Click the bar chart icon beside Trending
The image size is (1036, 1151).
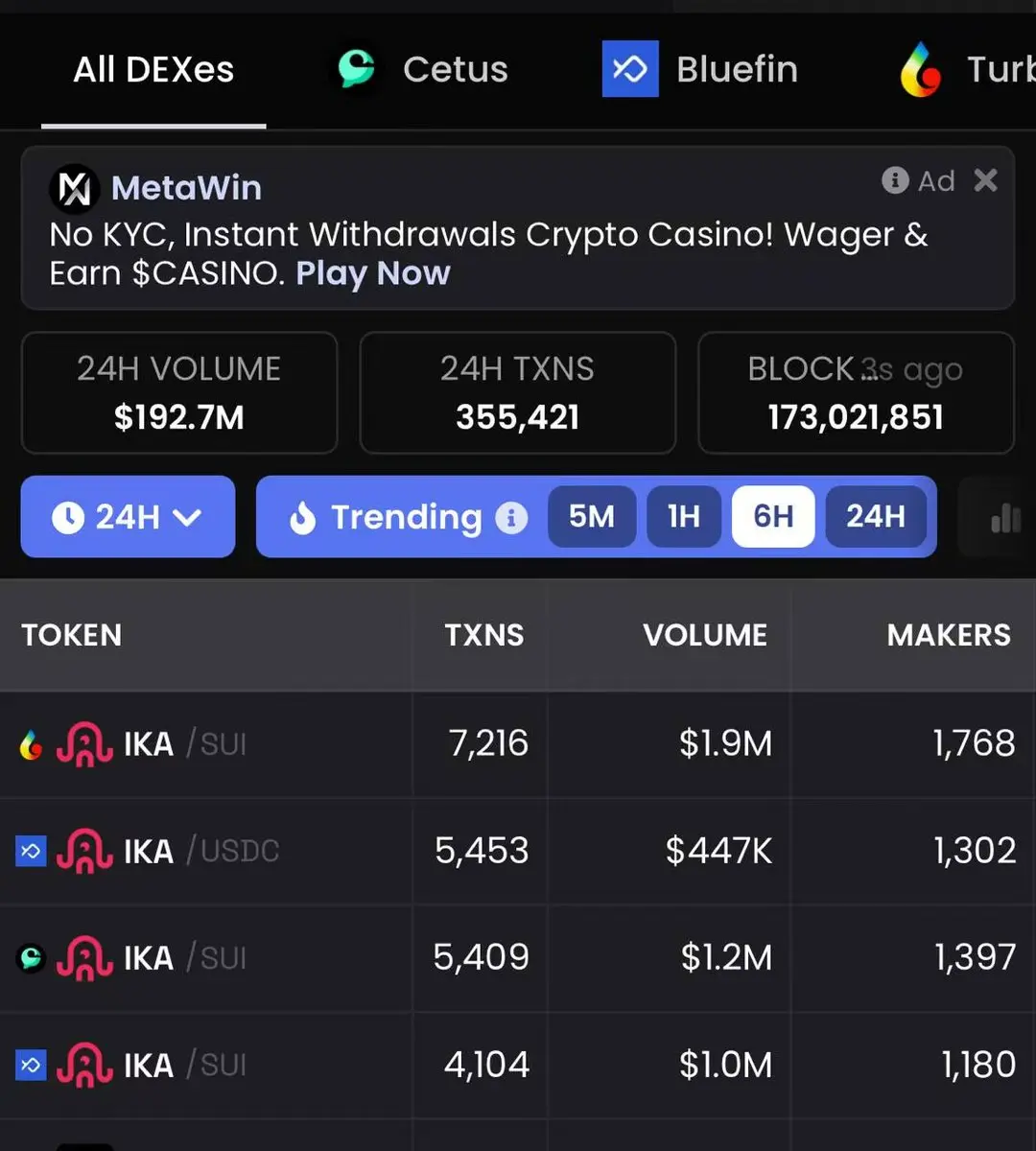(1005, 518)
